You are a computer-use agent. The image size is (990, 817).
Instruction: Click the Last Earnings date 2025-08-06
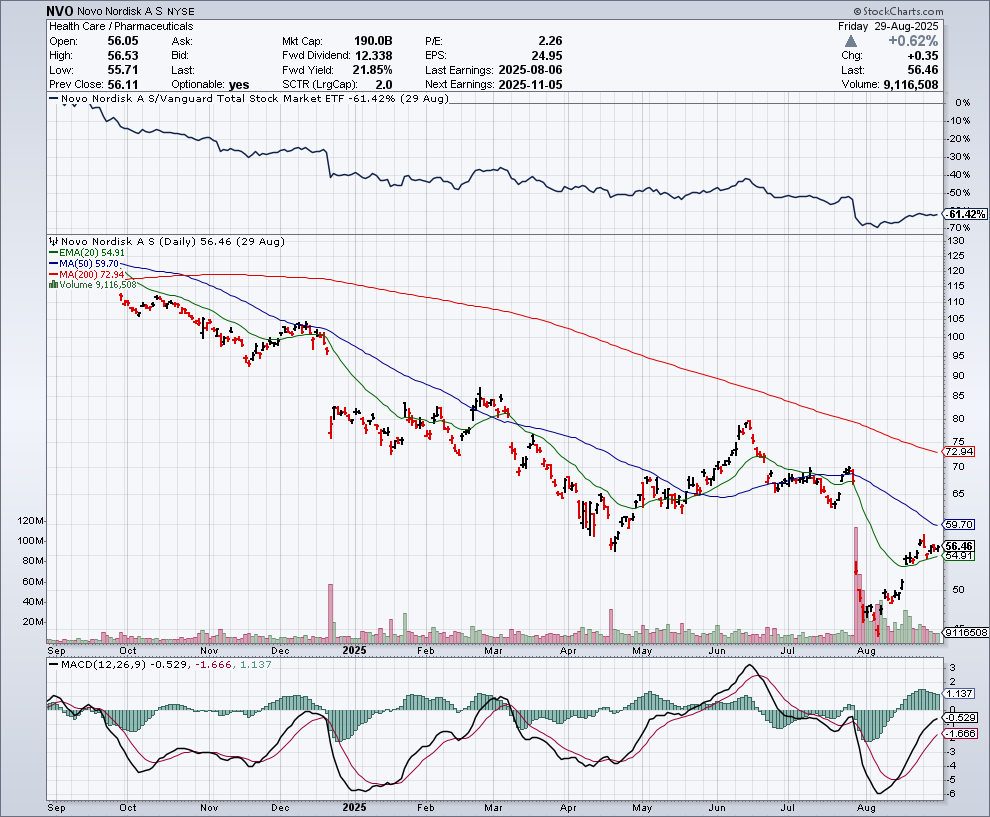[x=530, y=70]
